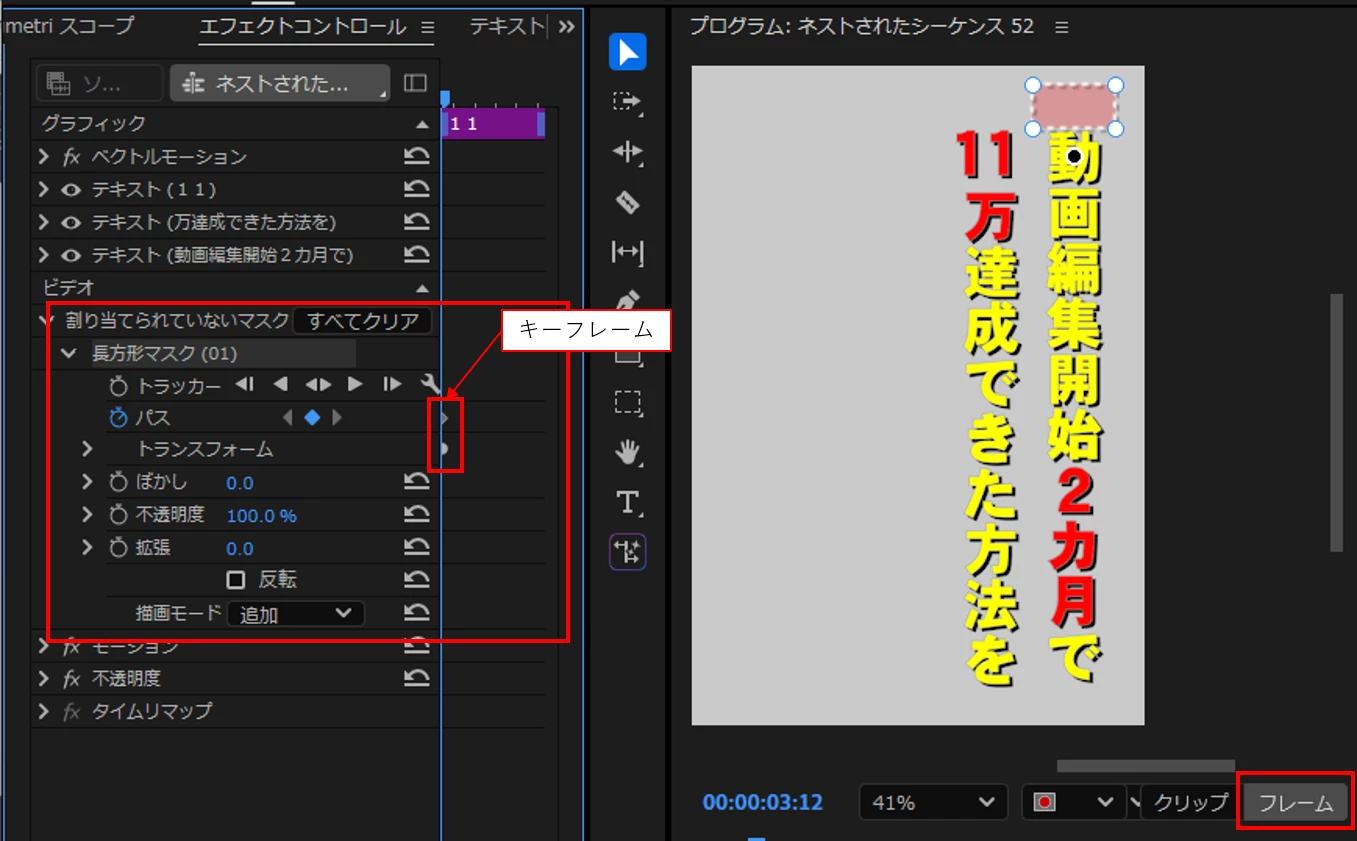Reset the 描画モード setting

pos(416,613)
